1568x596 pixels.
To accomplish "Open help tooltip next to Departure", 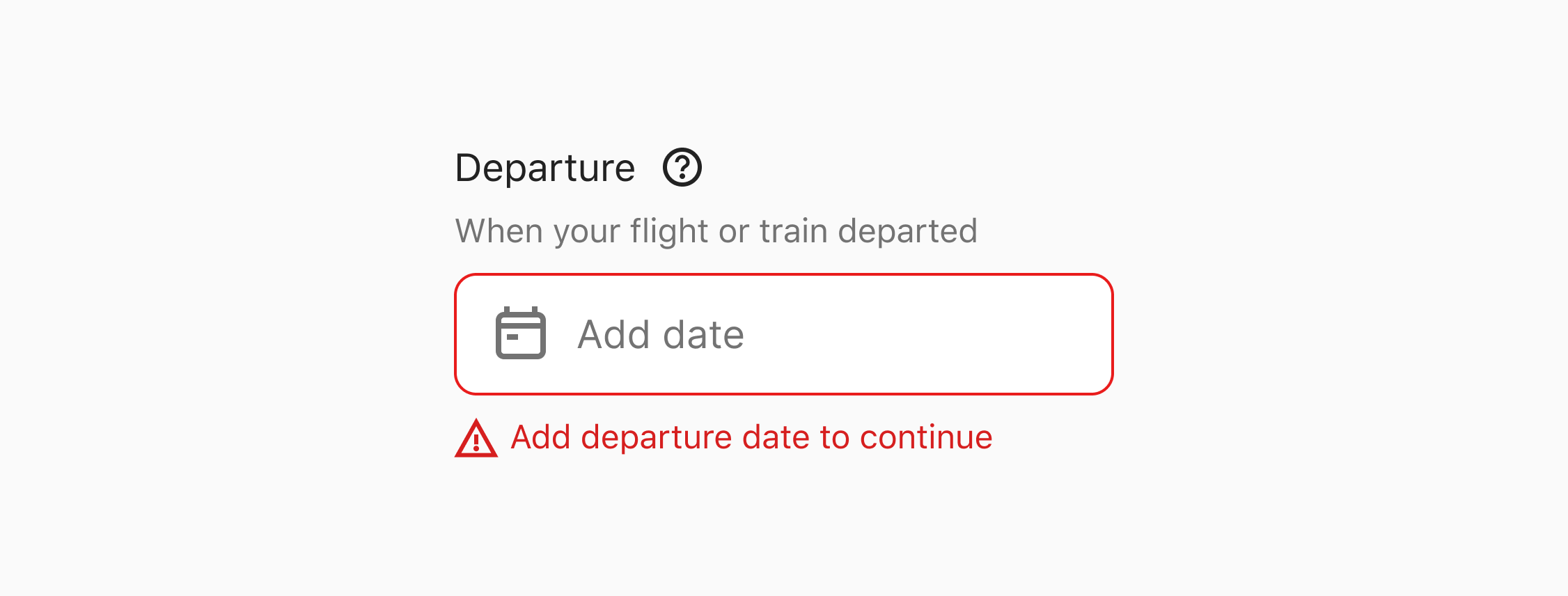I will tap(682, 168).
